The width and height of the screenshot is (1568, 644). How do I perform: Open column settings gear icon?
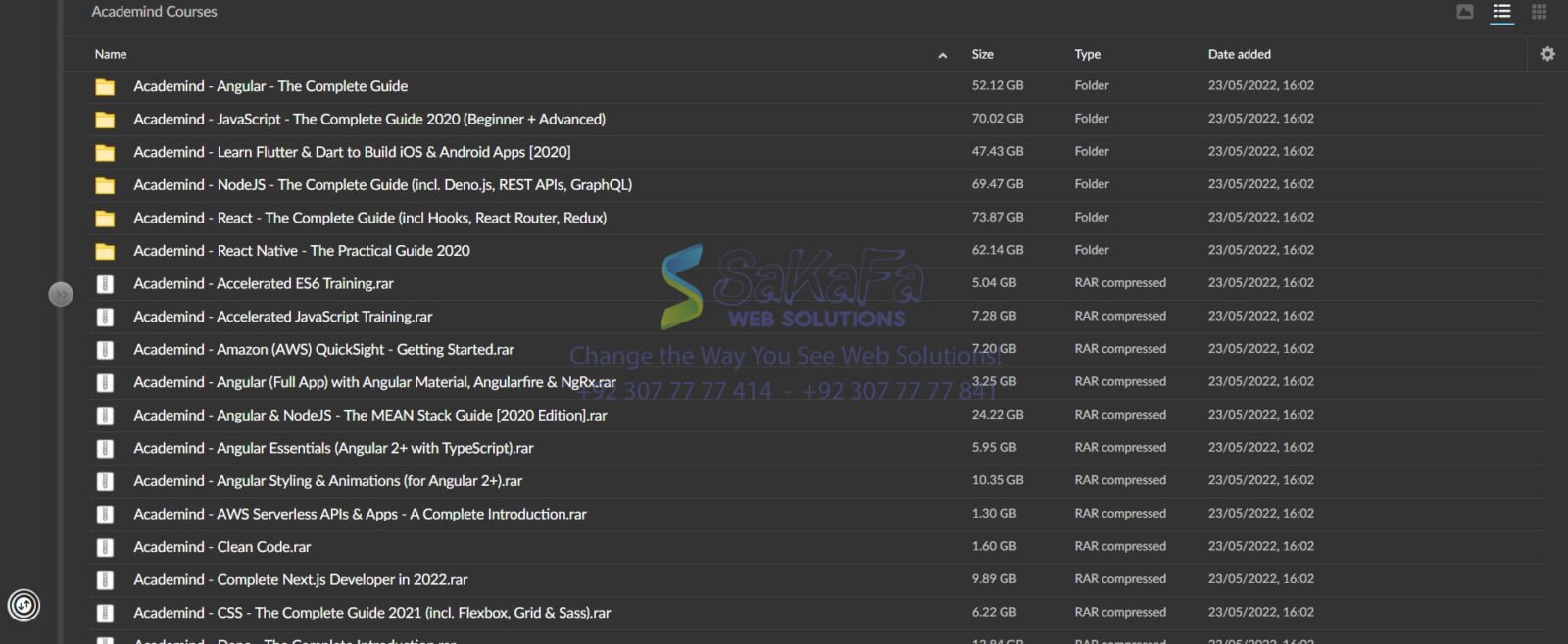click(x=1547, y=54)
